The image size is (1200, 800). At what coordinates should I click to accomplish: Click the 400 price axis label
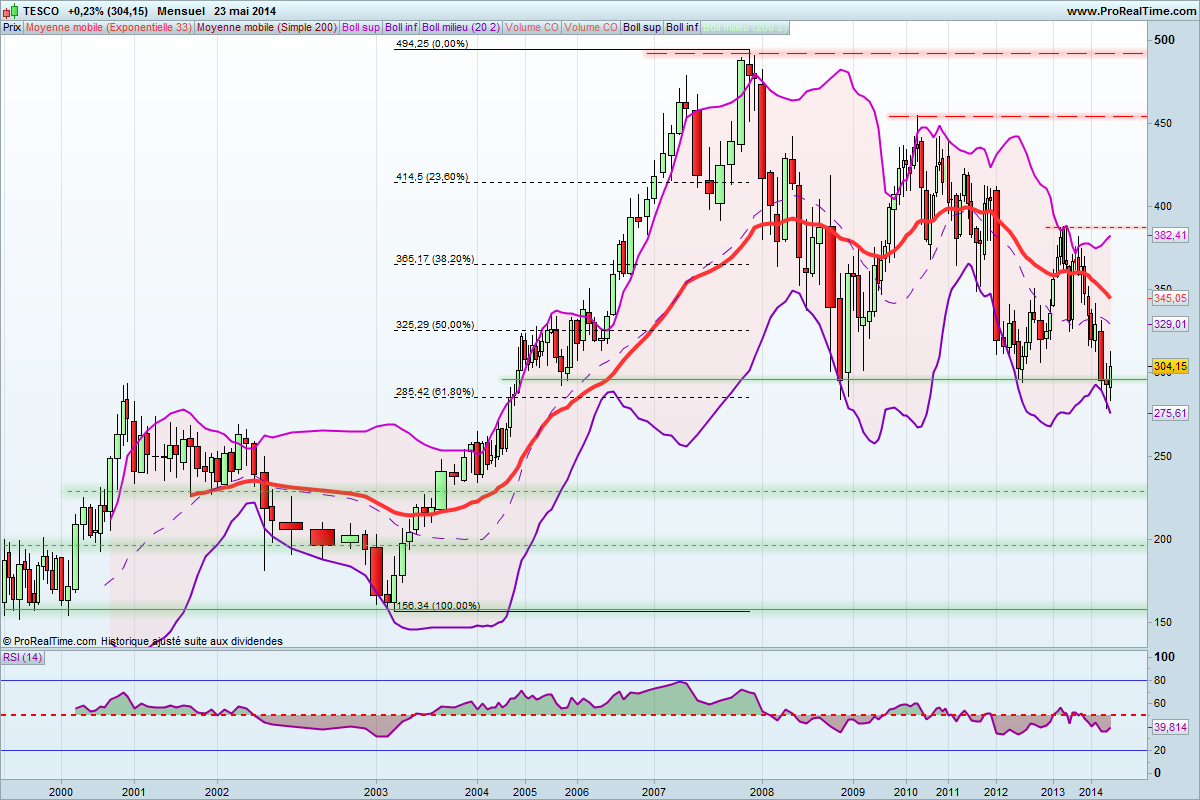click(x=1164, y=206)
